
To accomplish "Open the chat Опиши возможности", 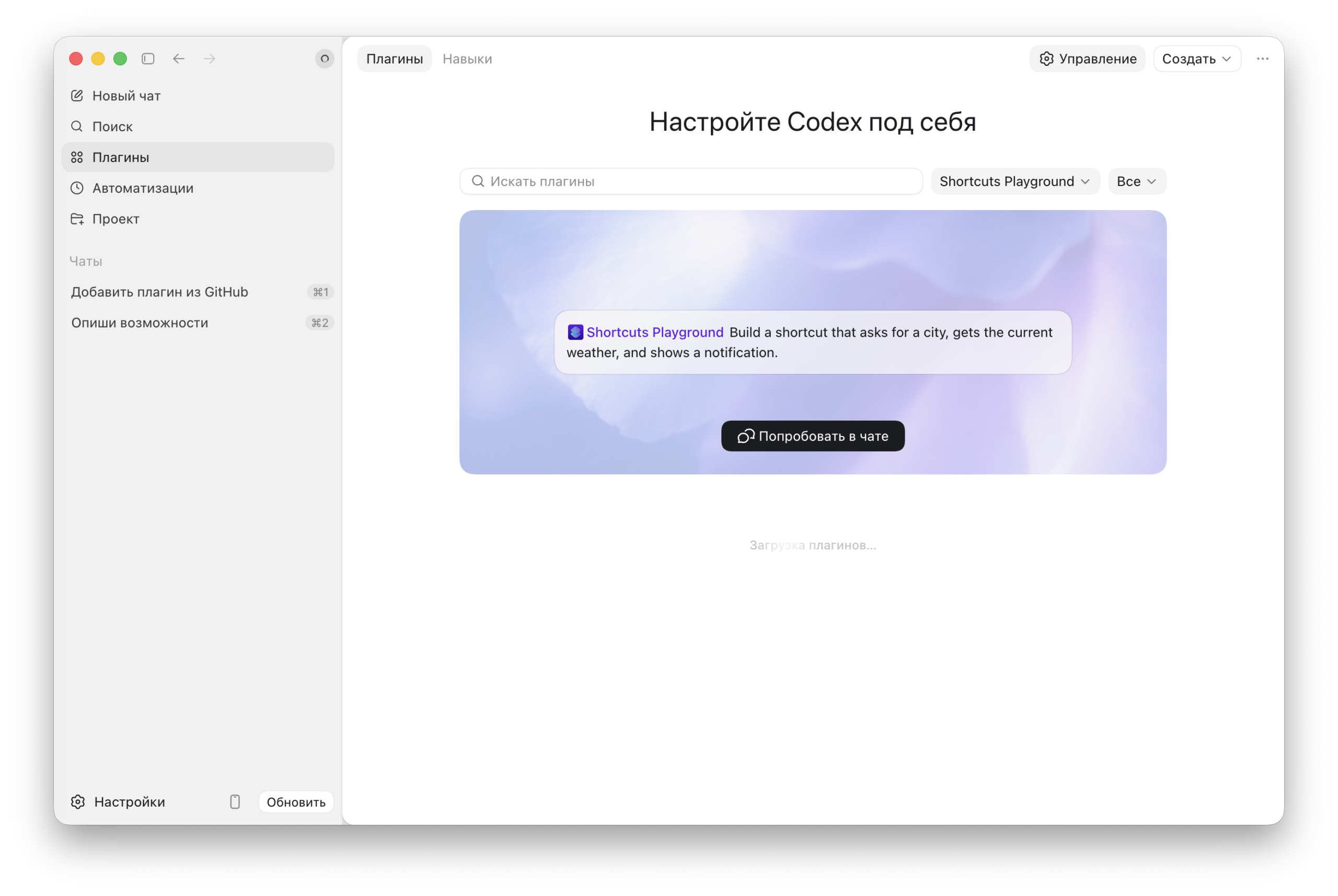I will point(198,323).
